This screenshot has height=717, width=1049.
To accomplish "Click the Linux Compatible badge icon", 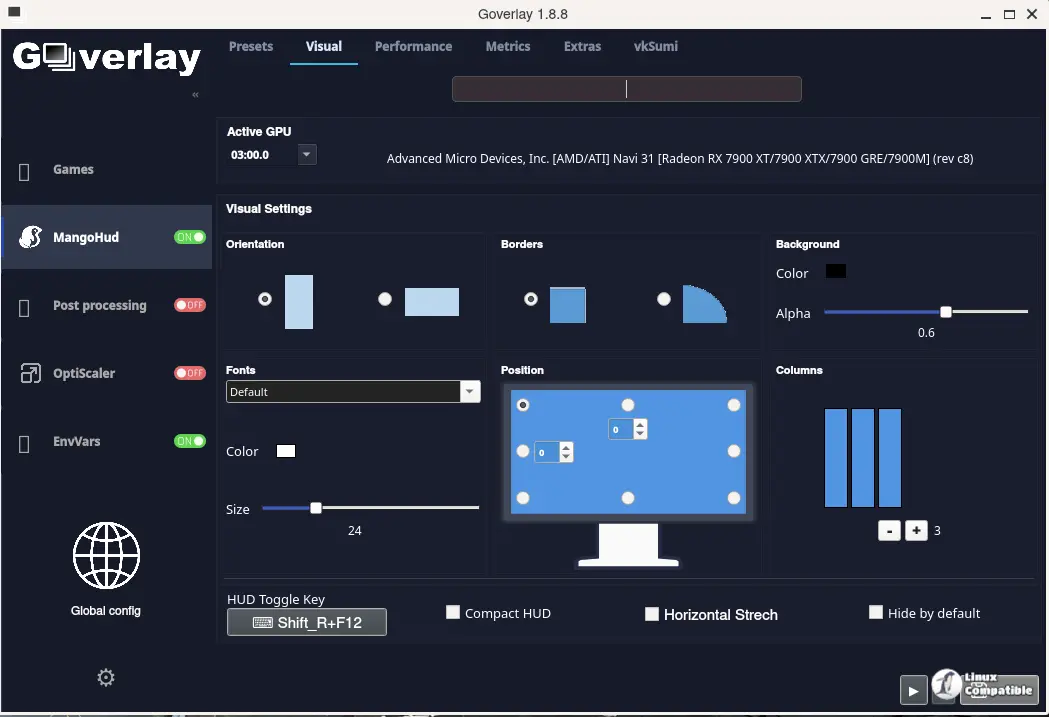I will tap(985, 687).
